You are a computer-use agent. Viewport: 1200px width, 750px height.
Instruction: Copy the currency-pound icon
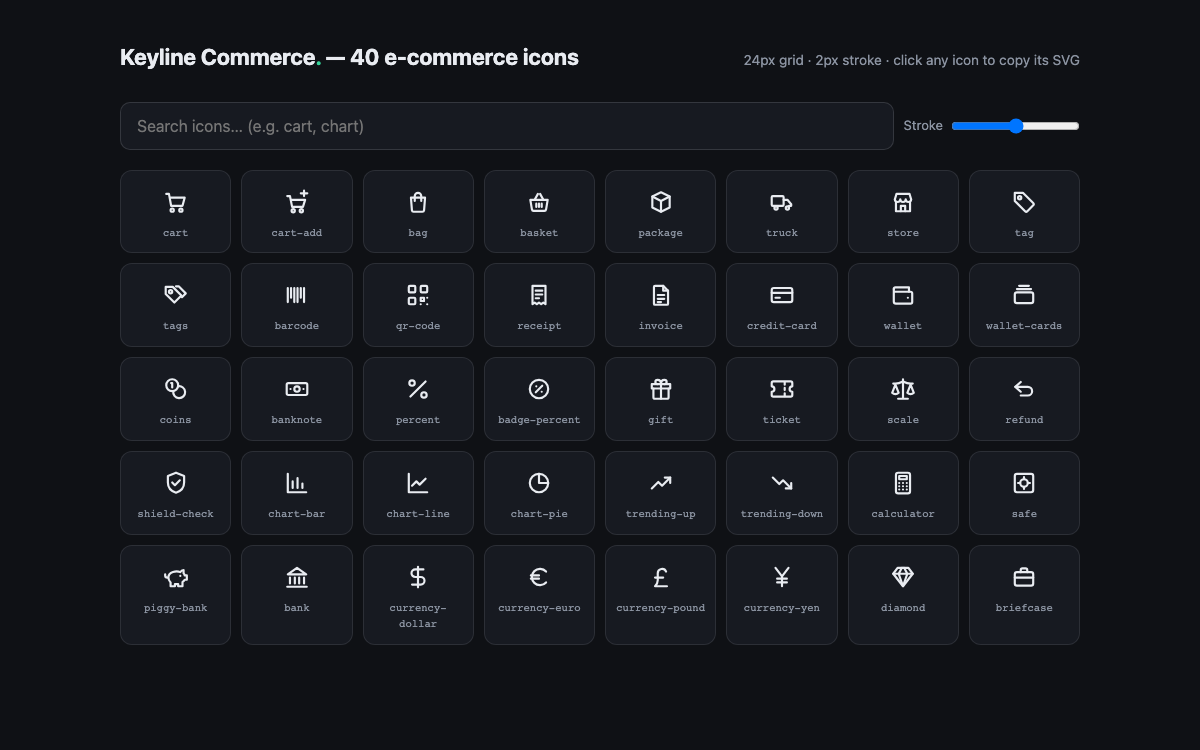pyautogui.click(x=660, y=595)
